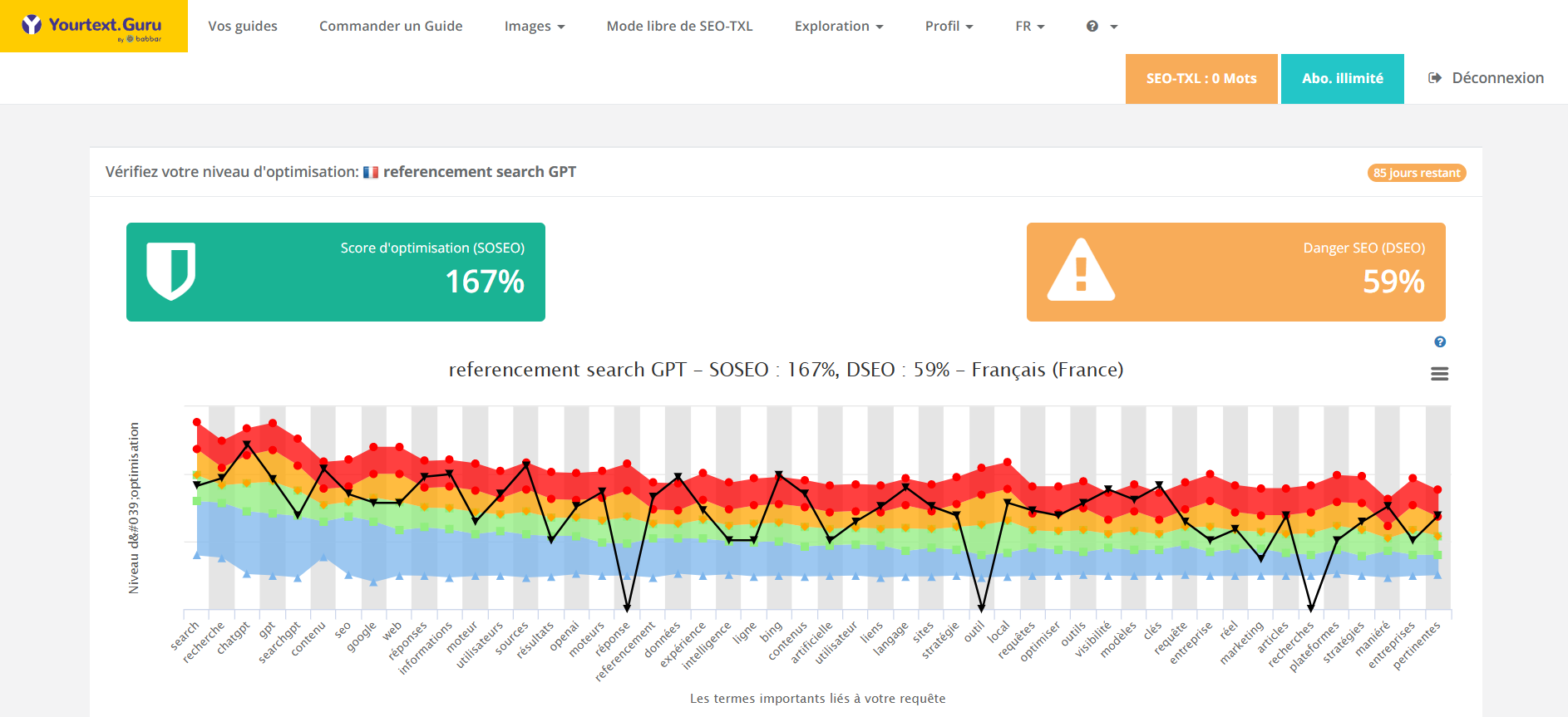The width and height of the screenshot is (1568, 717).
Task: Click the lowest black point above 'réponse'
Action: (627, 608)
